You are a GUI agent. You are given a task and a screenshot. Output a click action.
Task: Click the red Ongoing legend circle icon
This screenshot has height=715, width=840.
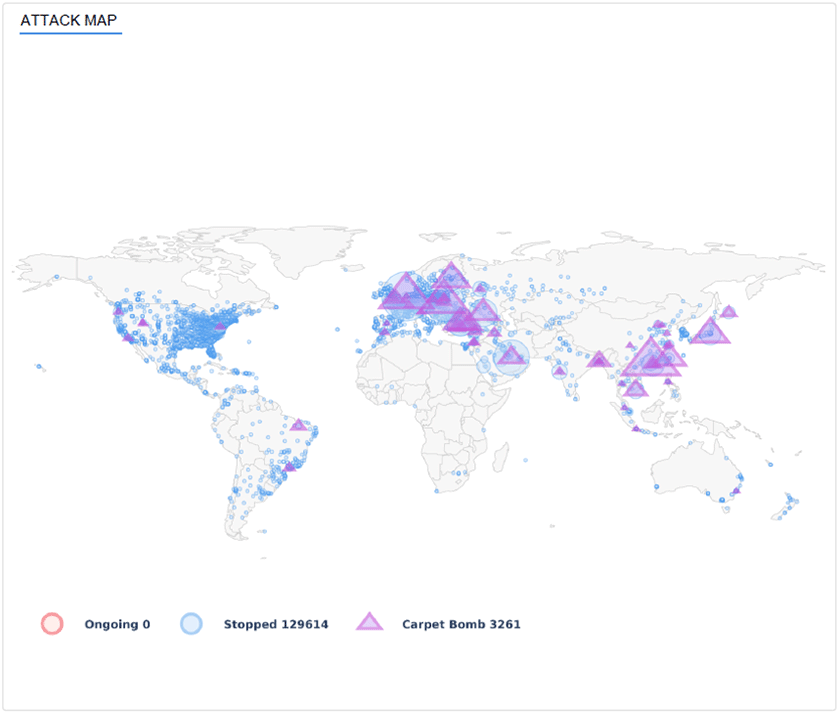click(x=52, y=624)
